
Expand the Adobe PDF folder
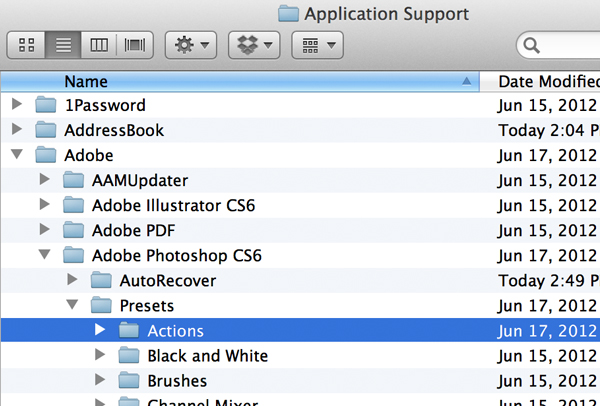click(44, 229)
